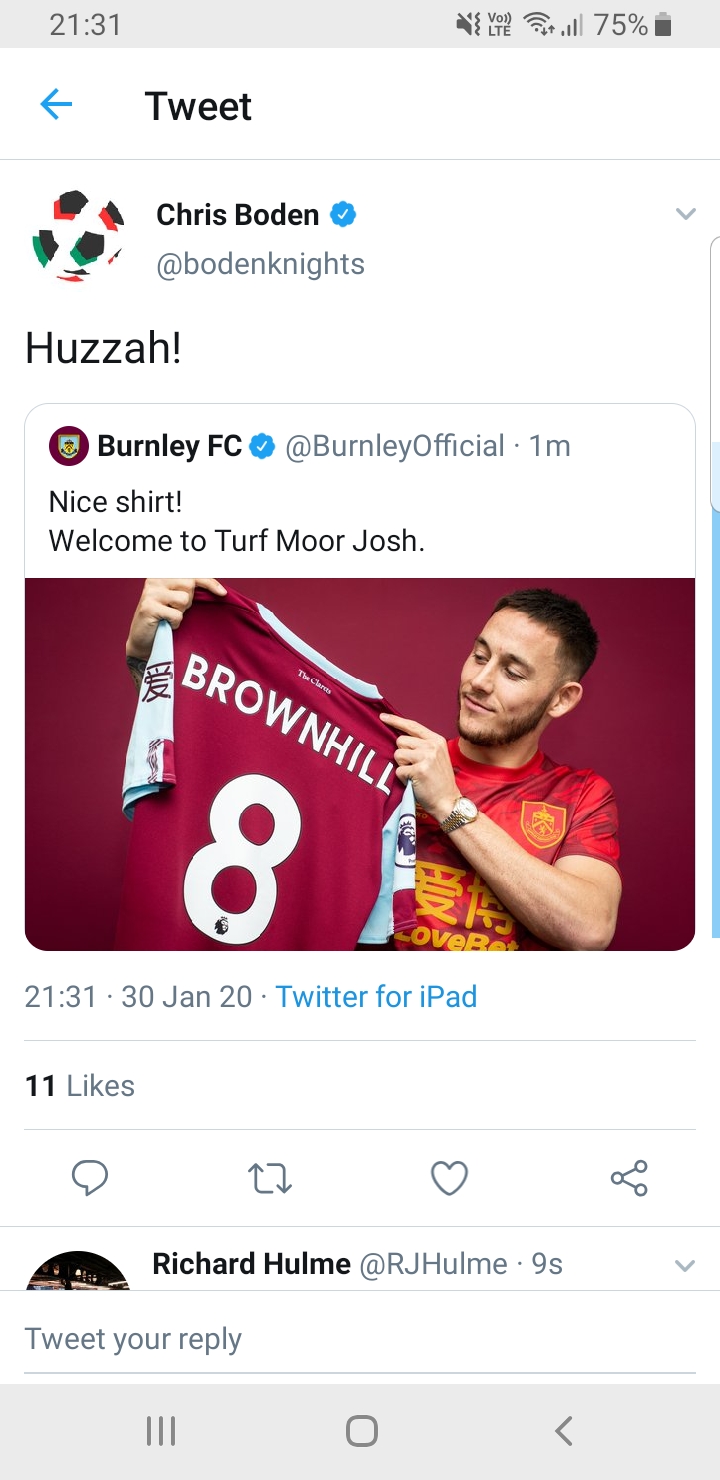Screen dimensions: 720x1480
Task: Expand Richard Hulme reply options chevron
Action: (x=685, y=1265)
